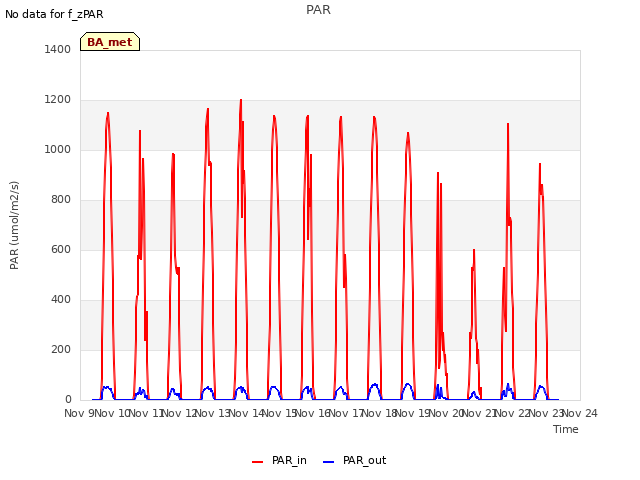
Task: Toggle the PAR_in legend entry
Action: tap(279, 460)
